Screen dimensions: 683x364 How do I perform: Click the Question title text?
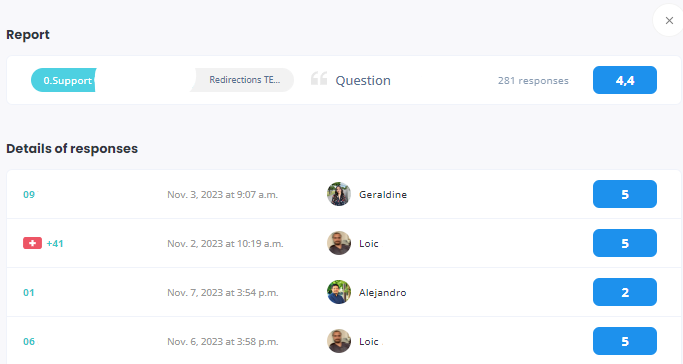[x=363, y=81]
